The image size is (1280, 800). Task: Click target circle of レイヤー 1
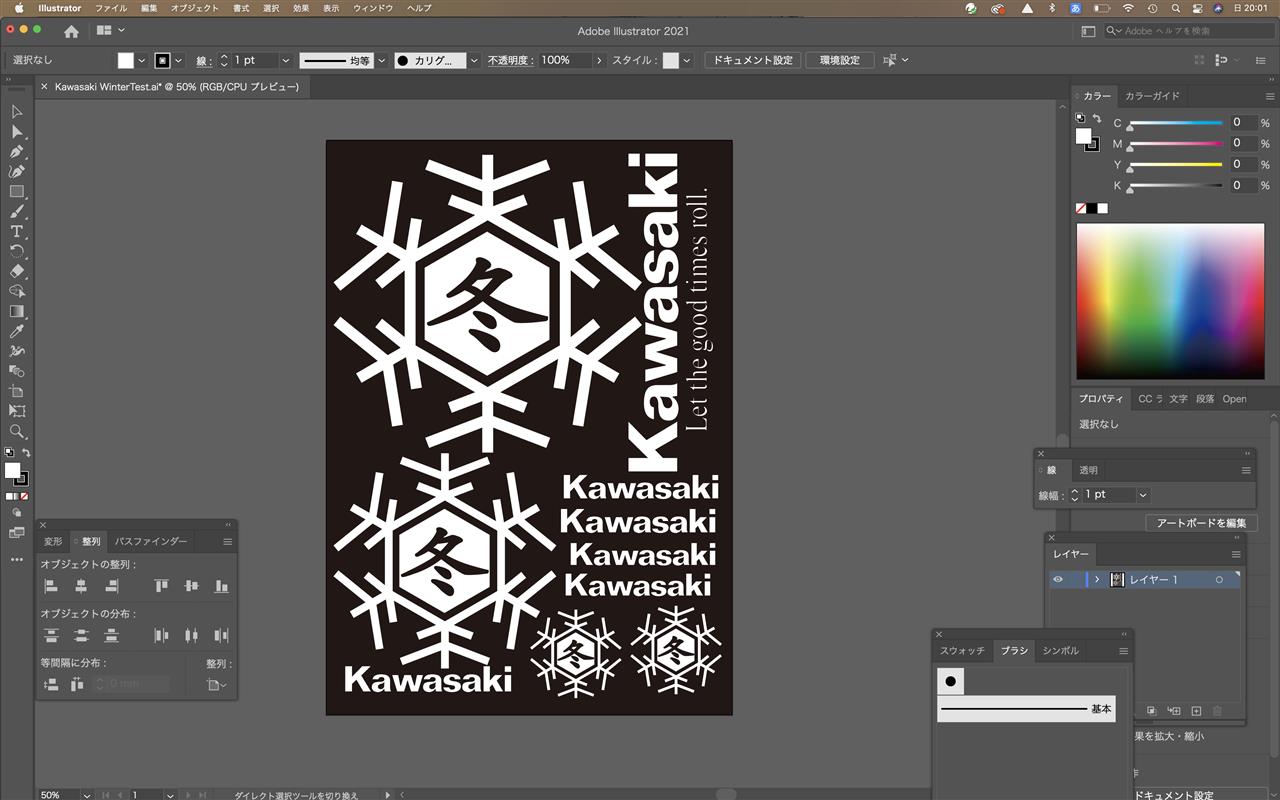[1219, 580]
